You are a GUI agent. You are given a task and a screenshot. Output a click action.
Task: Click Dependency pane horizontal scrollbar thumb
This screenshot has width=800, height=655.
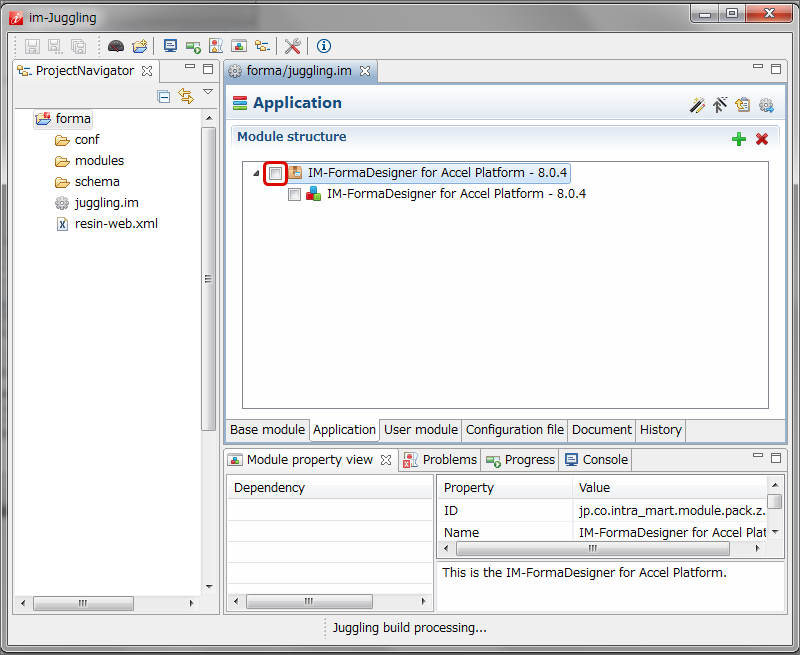click(309, 601)
